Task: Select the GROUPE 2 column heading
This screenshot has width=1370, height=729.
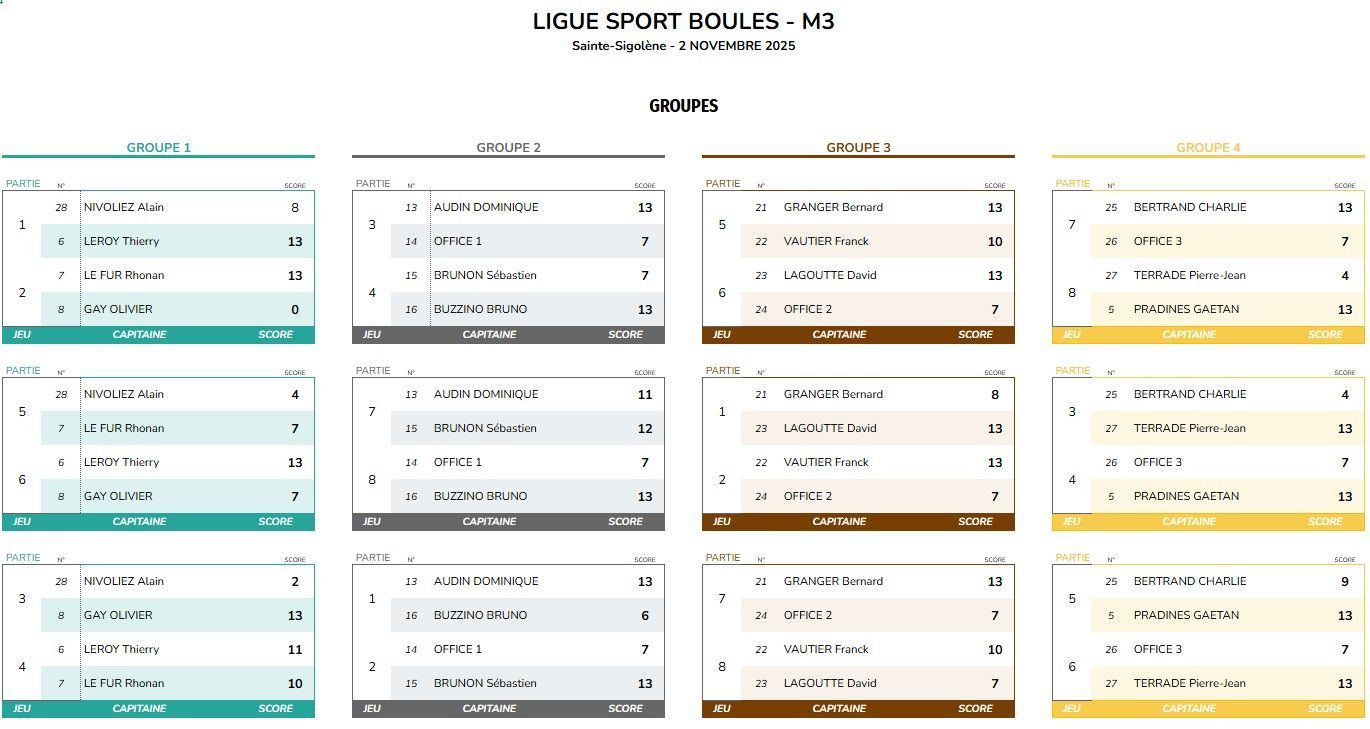Action: (508, 148)
